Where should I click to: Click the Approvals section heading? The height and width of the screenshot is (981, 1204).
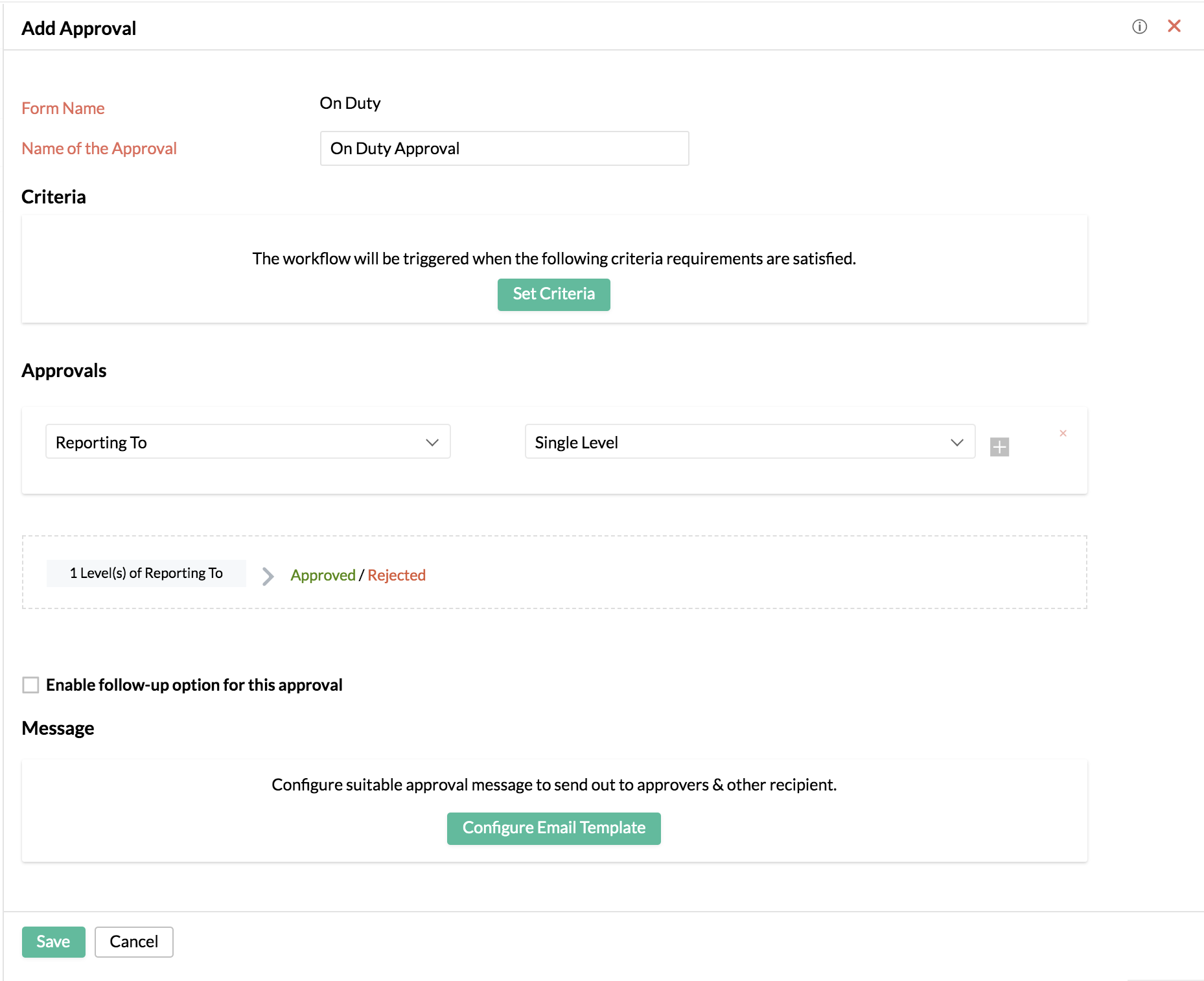64,371
